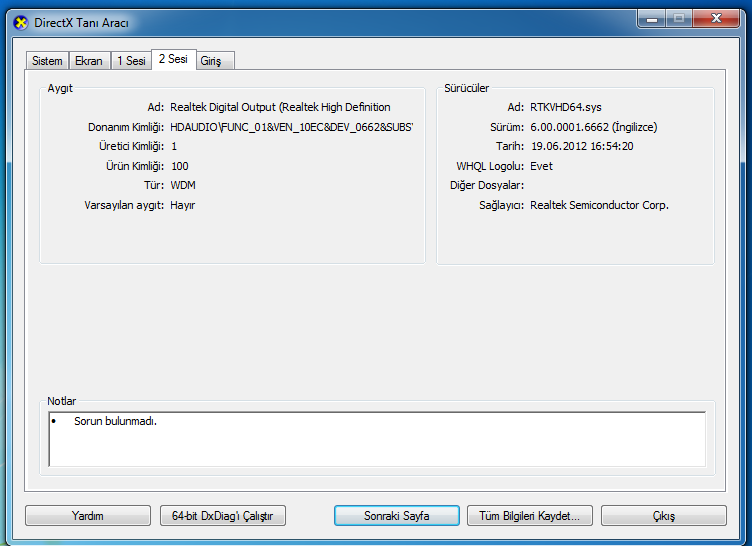Switch to the Sistem tab

pyautogui.click(x=47, y=61)
